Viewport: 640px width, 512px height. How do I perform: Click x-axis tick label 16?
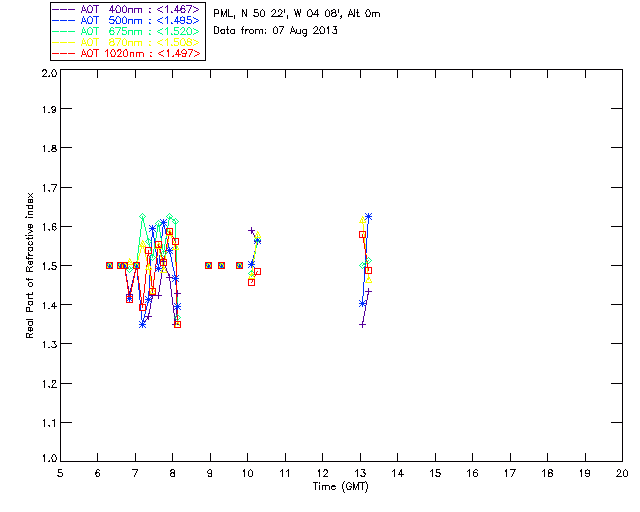click(x=472, y=473)
